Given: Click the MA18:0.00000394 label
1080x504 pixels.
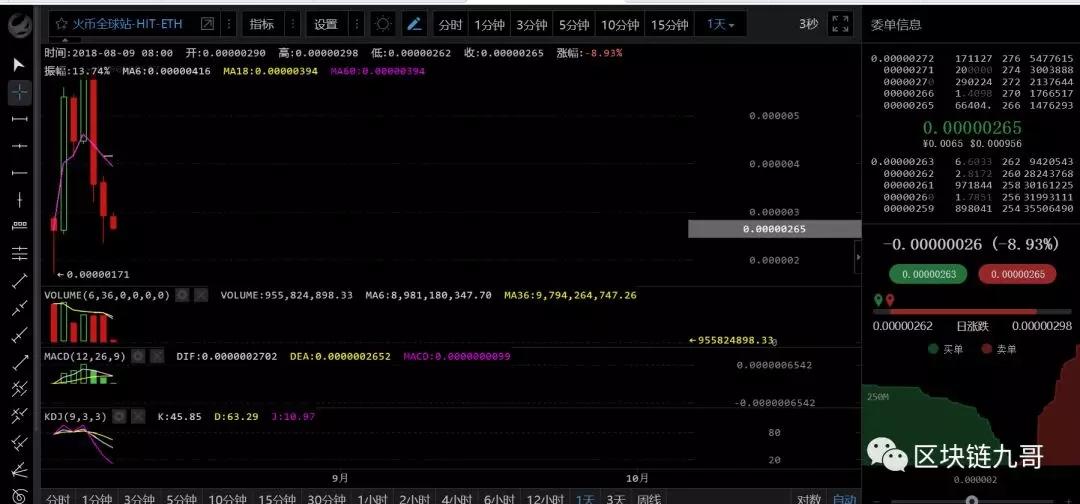Looking at the screenshot, I should (271, 71).
